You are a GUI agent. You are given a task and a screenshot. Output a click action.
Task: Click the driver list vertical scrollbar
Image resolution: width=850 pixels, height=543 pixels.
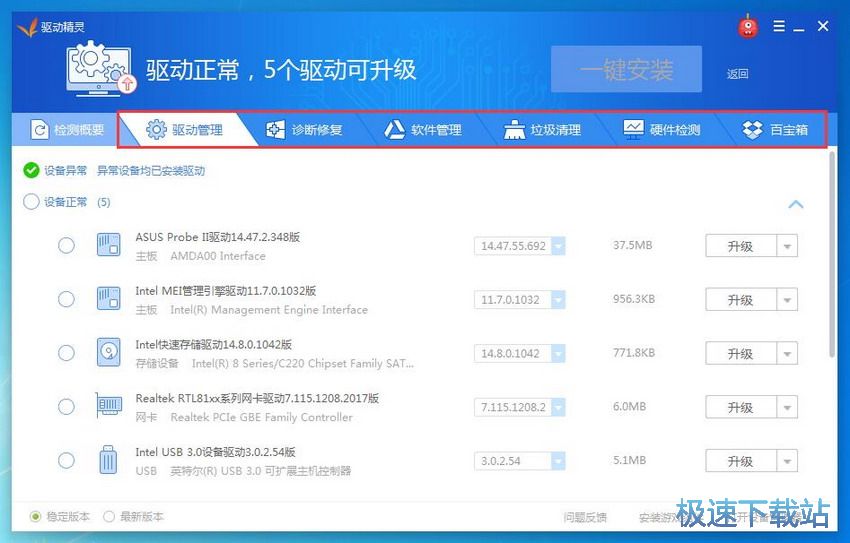[x=833, y=255]
